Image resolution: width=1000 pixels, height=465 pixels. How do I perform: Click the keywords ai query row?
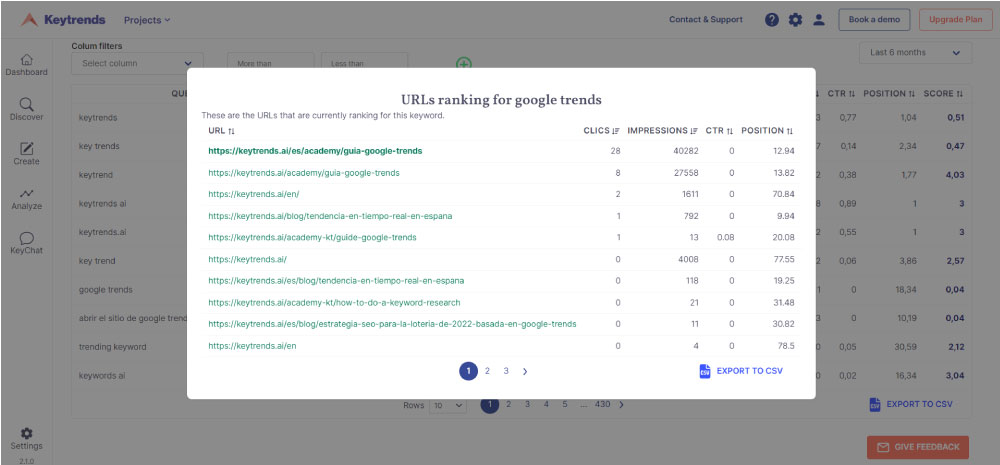pos(101,376)
